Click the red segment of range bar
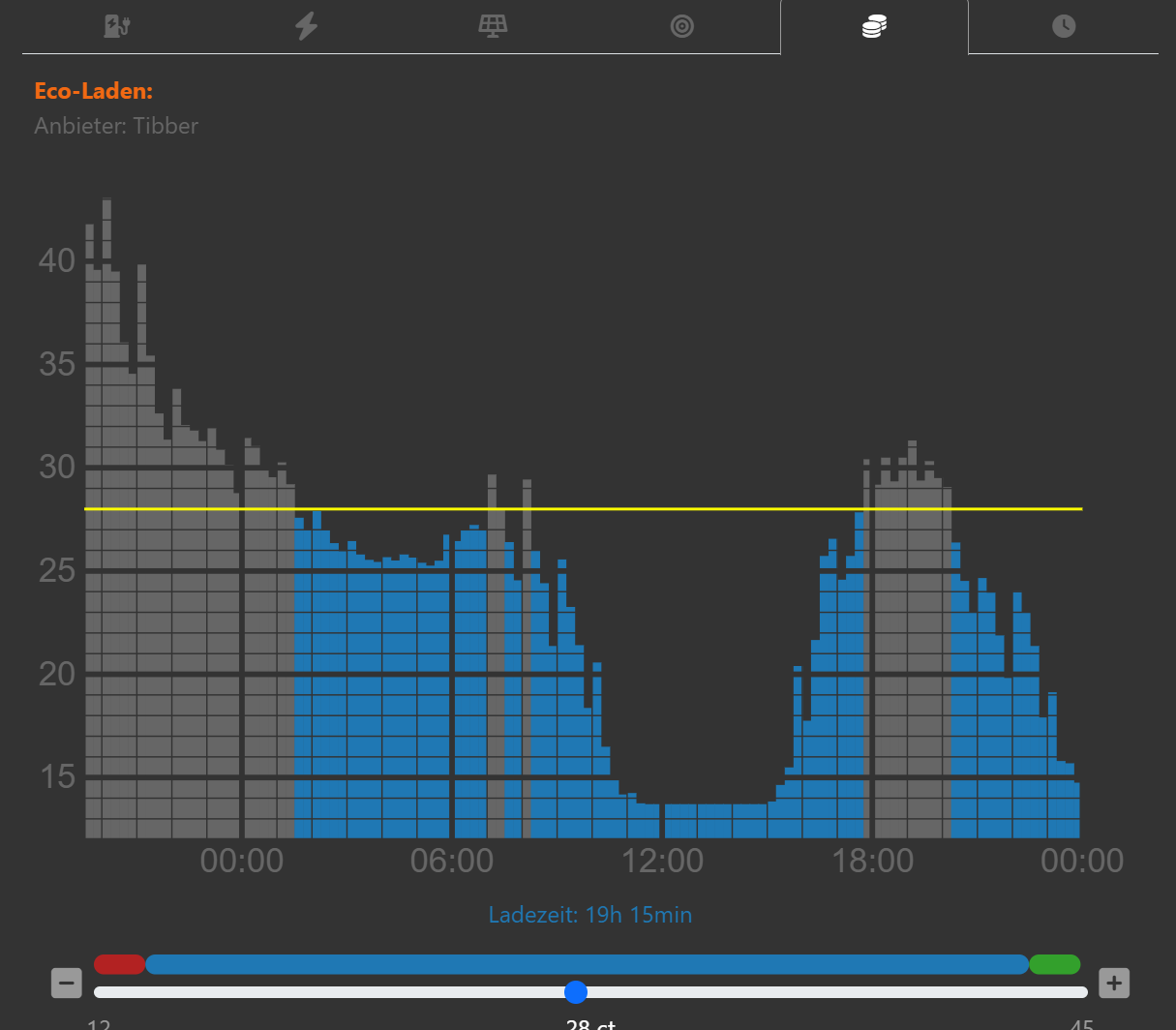Viewport: 1176px width, 1030px height. click(120, 964)
